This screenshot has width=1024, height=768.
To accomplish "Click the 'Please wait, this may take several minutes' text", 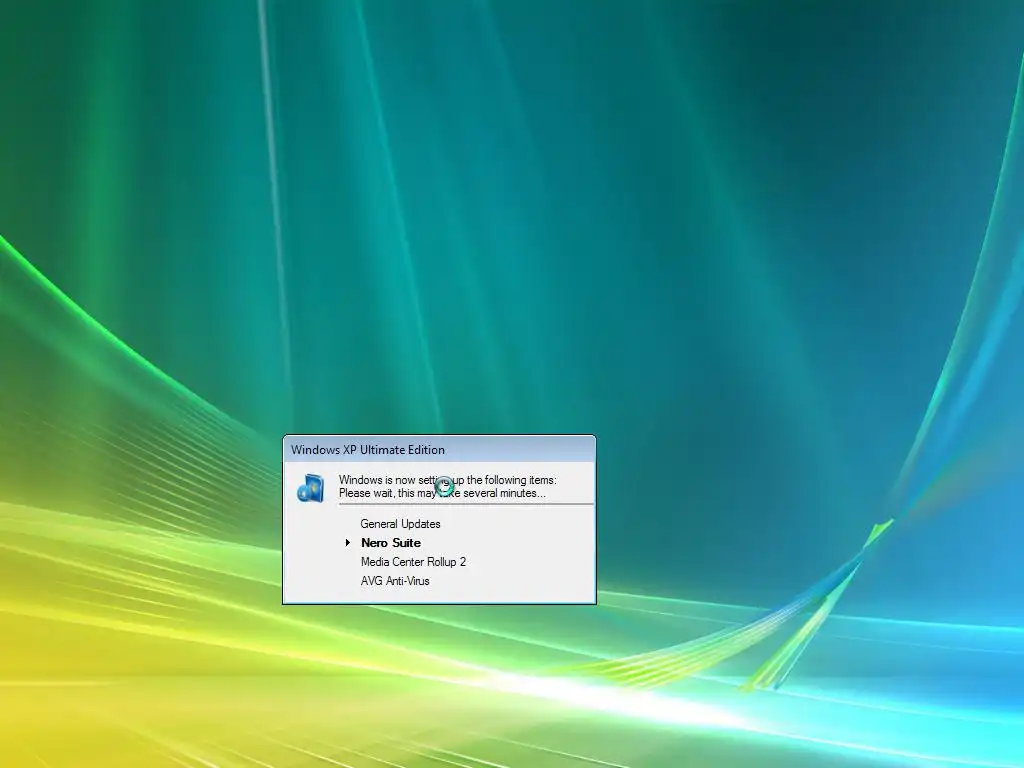I will coord(442,493).
